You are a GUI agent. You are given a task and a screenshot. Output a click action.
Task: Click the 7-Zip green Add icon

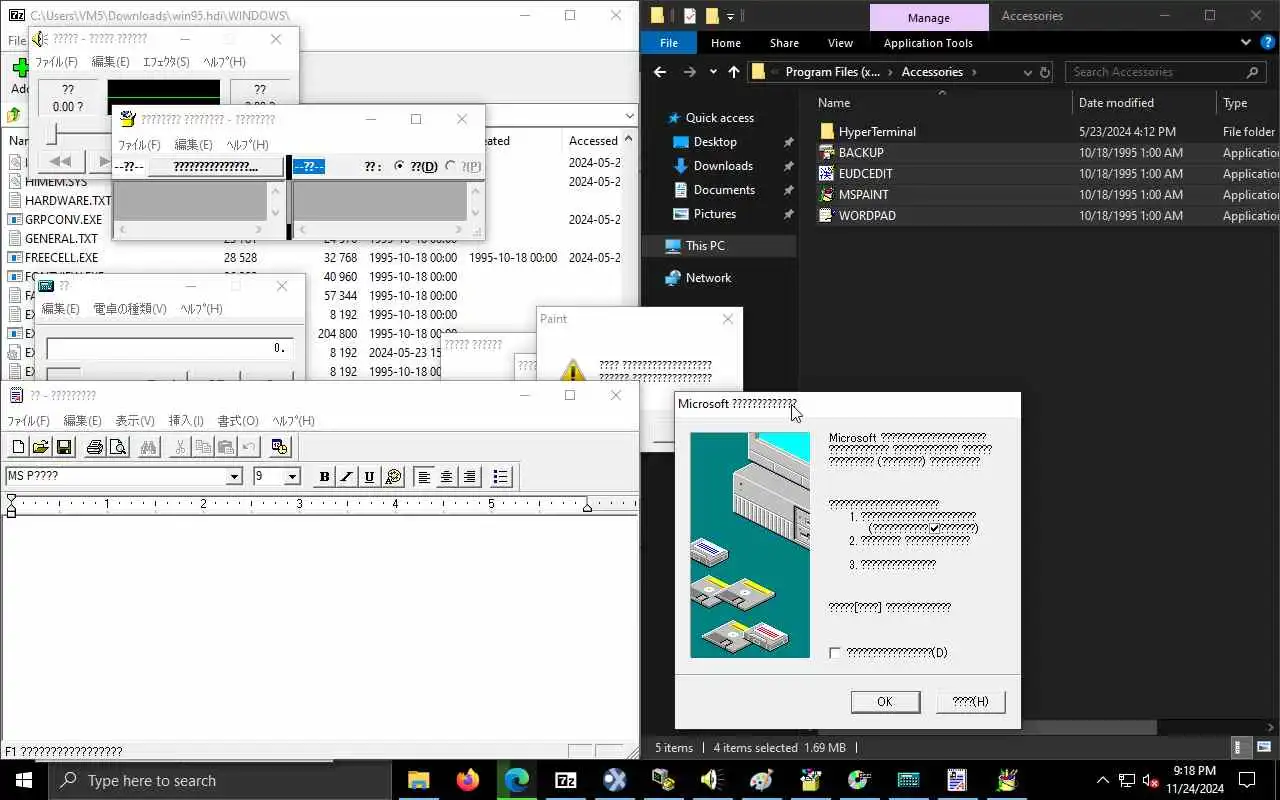coord(20,69)
